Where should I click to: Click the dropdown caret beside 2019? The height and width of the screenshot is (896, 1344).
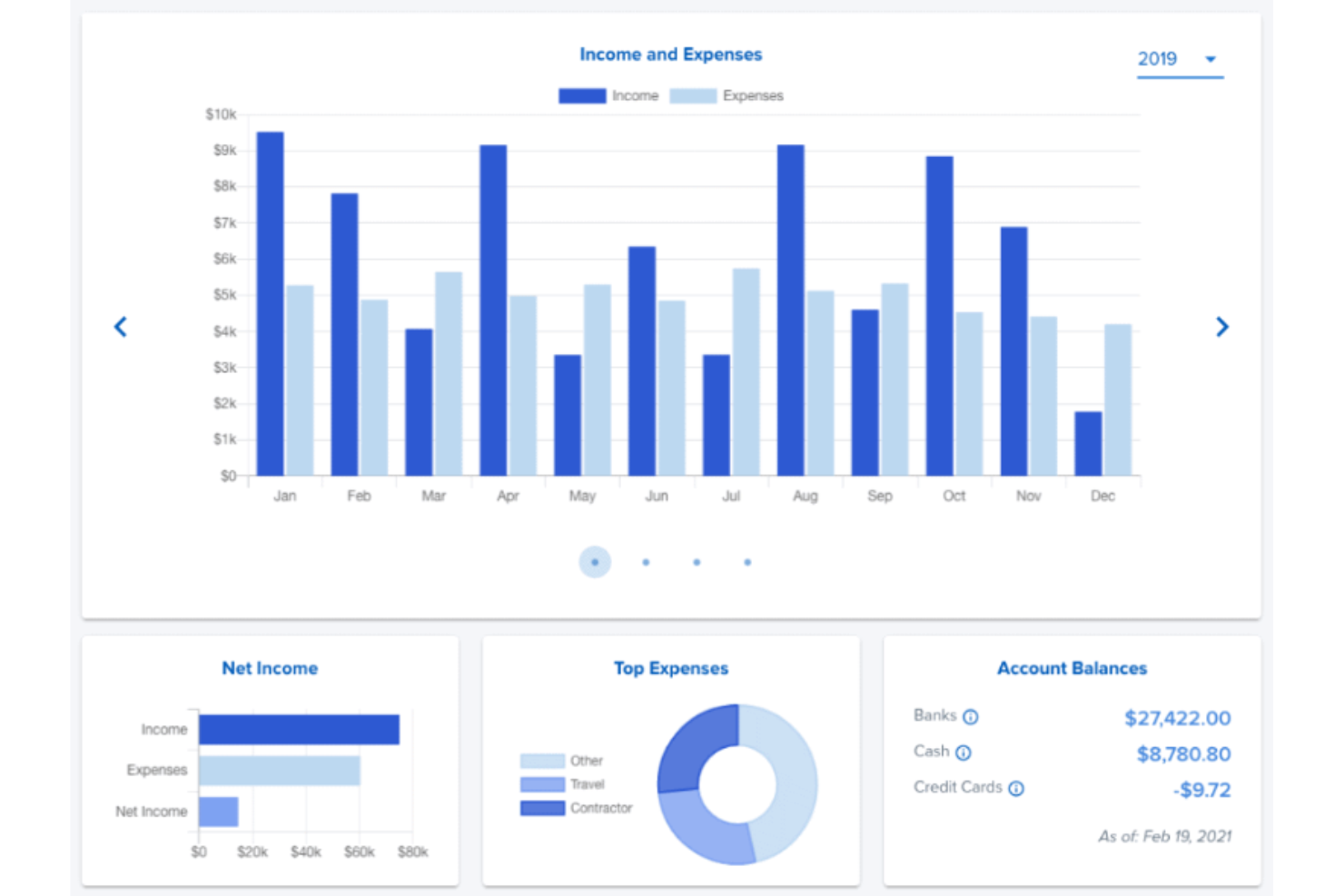pyautogui.click(x=1211, y=58)
